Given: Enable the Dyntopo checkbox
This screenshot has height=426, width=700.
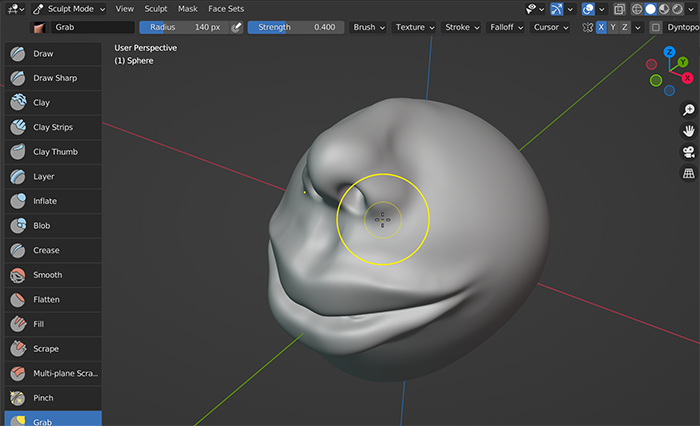Looking at the screenshot, I should (656, 28).
